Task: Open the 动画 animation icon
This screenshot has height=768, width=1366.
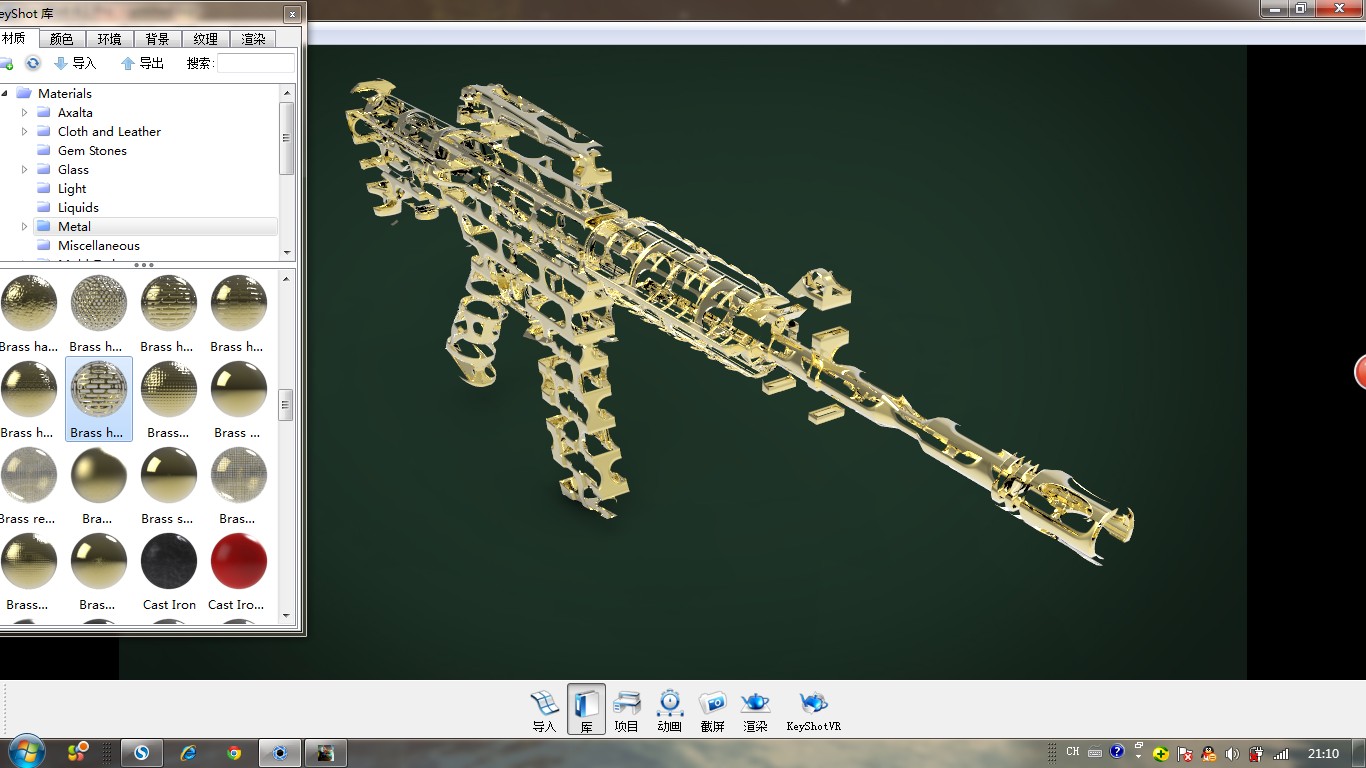Action: coord(670,711)
